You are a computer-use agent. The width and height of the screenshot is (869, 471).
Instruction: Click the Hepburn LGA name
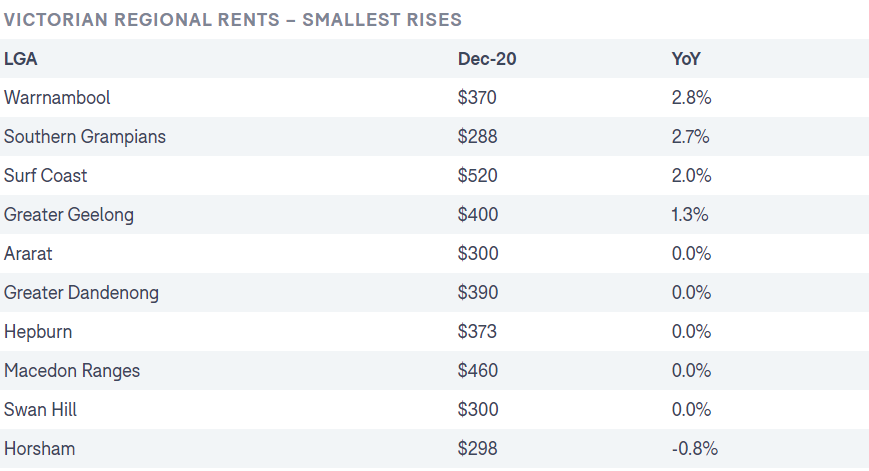[x=38, y=331]
